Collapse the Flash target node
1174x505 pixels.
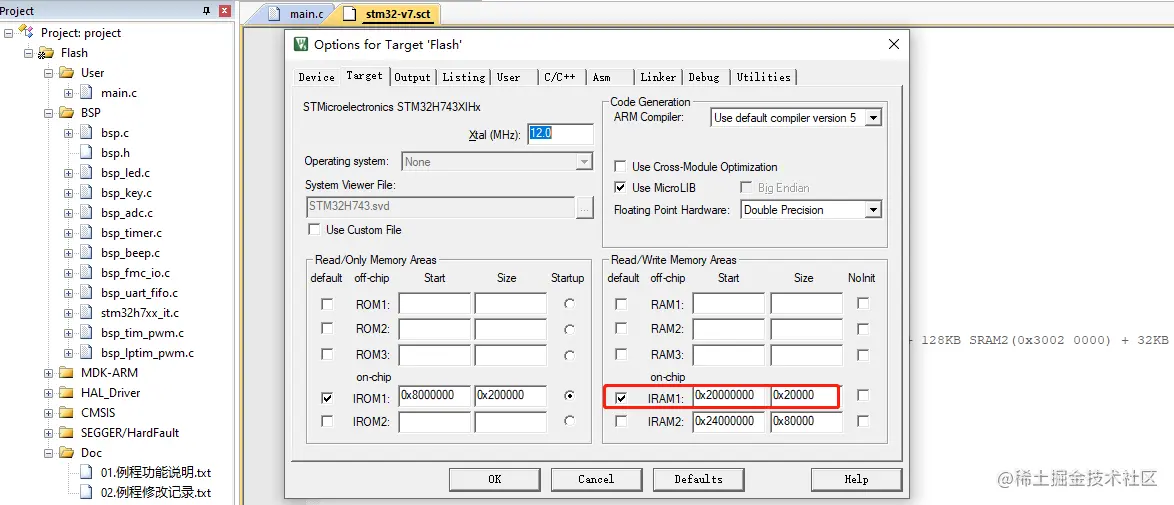point(28,52)
